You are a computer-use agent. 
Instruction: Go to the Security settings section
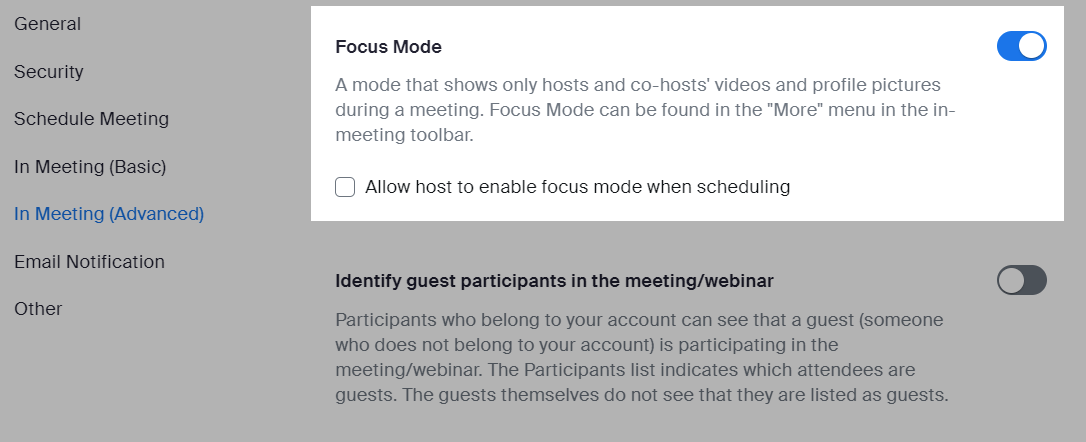click(48, 72)
